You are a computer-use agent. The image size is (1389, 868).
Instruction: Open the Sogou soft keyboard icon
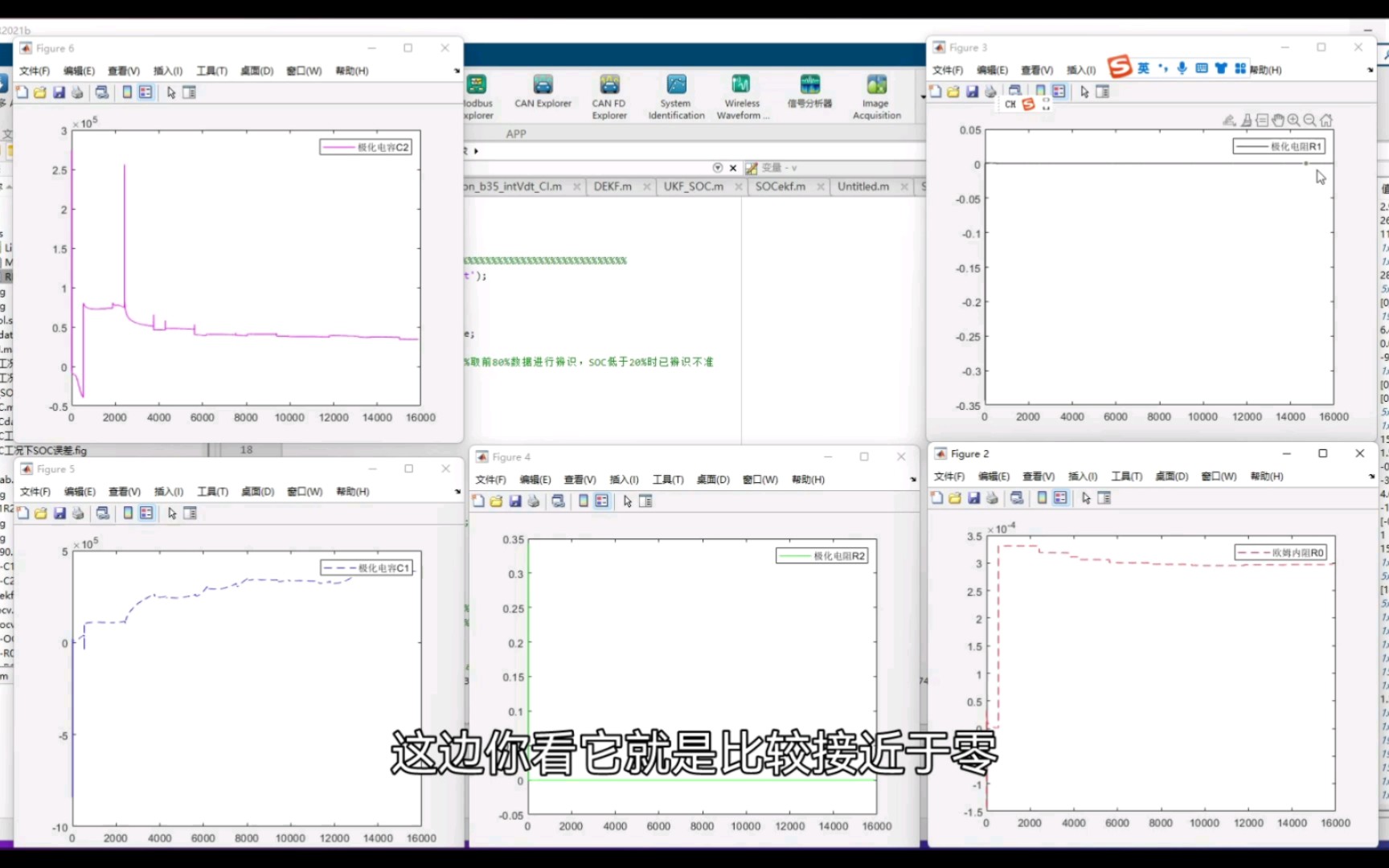(x=1202, y=68)
